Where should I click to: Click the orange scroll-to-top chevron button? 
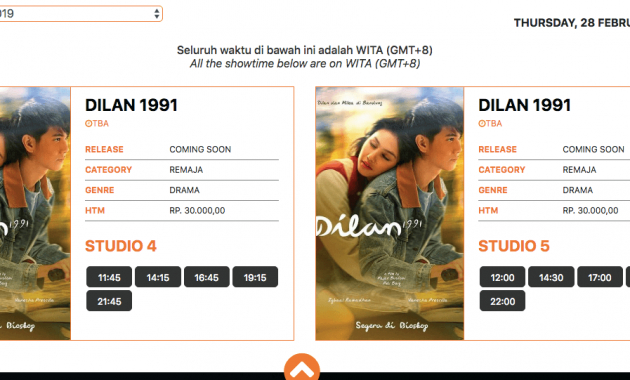click(302, 366)
